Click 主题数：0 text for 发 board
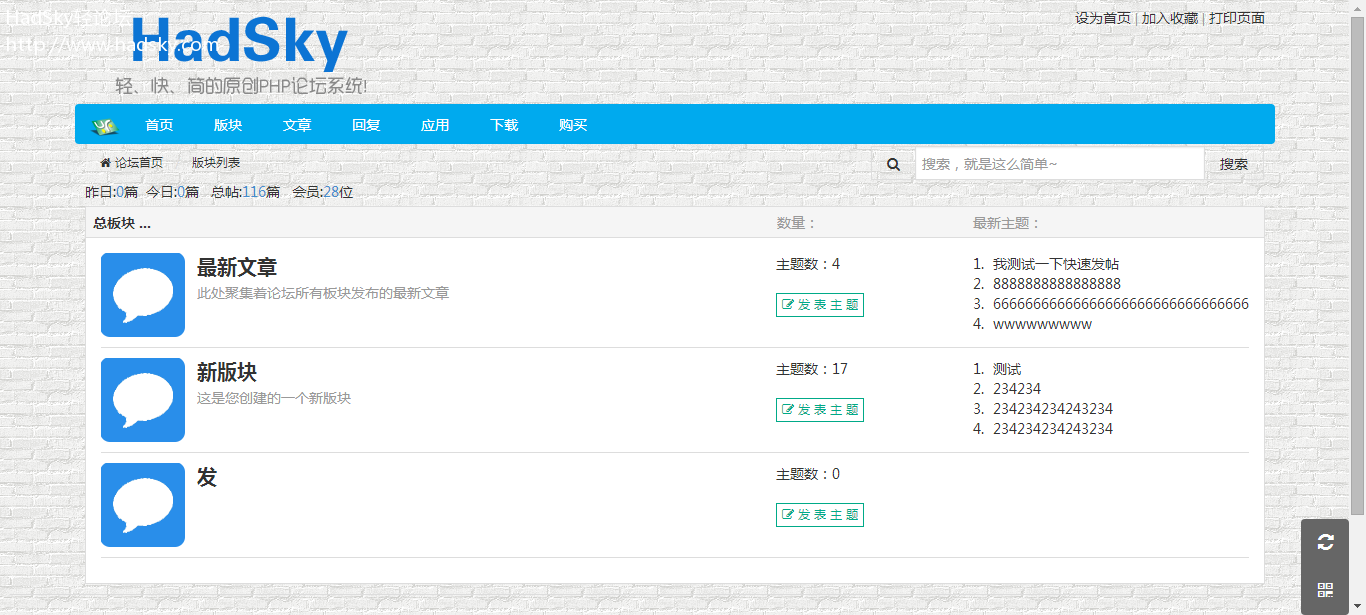The image size is (1366, 615). pyautogui.click(x=808, y=474)
